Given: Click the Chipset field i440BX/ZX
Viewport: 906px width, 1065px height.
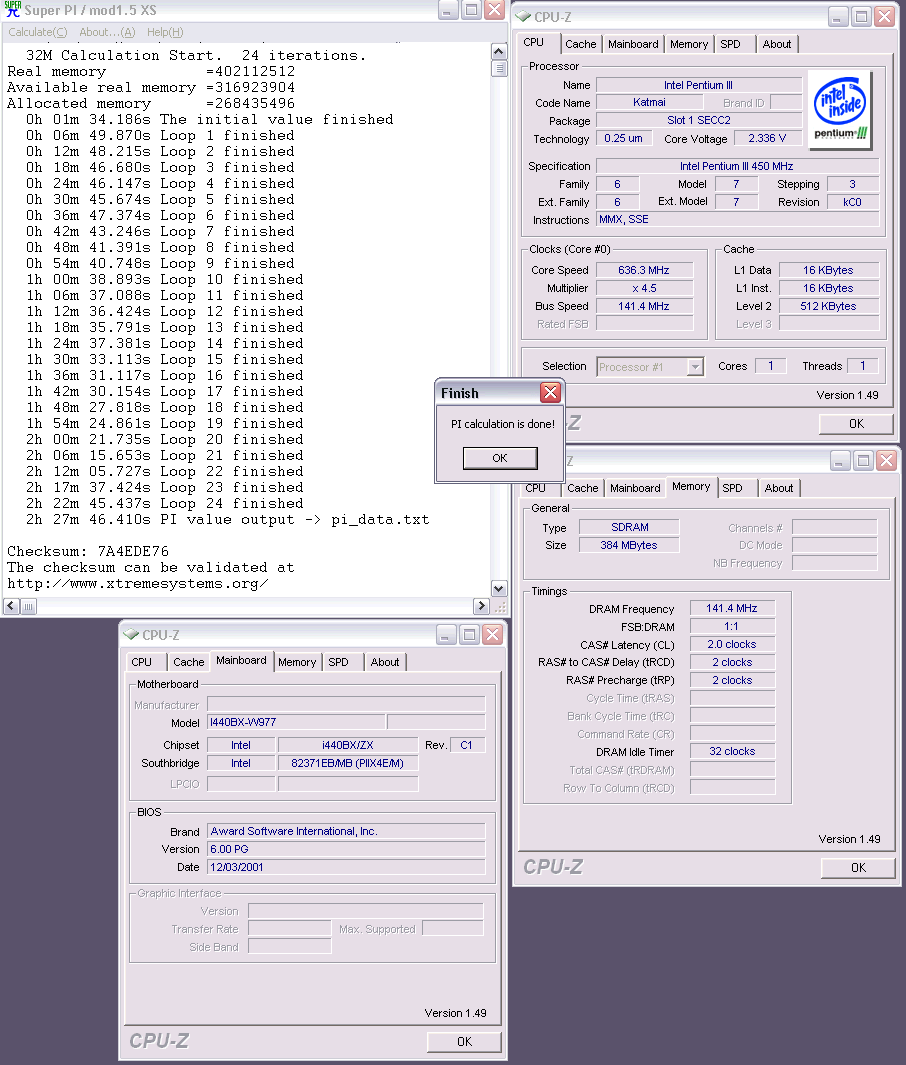Looking at the screenshot, I should pos(348,745).
